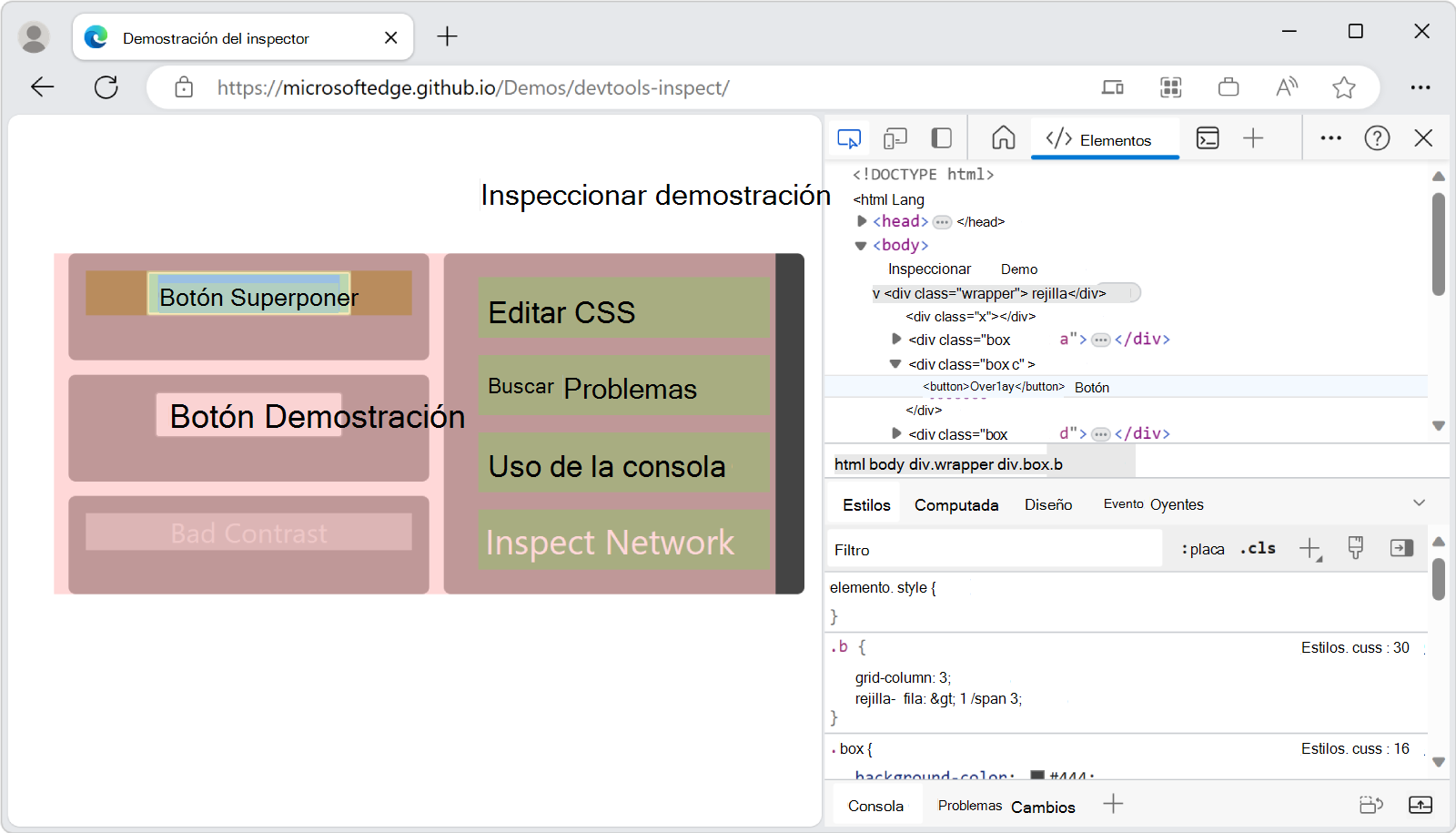
Task: Click the Inspect Network link
Action: pos(610,542)
